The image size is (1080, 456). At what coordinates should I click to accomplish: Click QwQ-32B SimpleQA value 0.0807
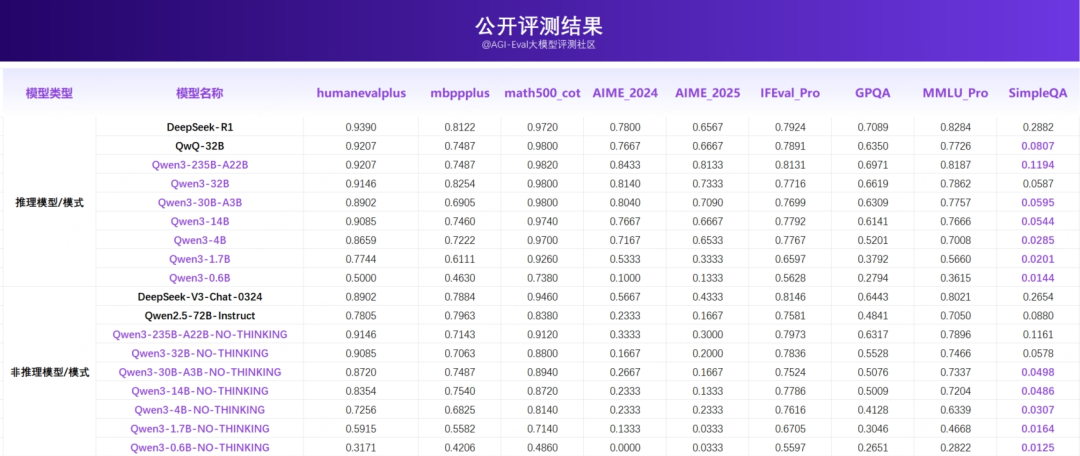click(x=1038, y=146)
